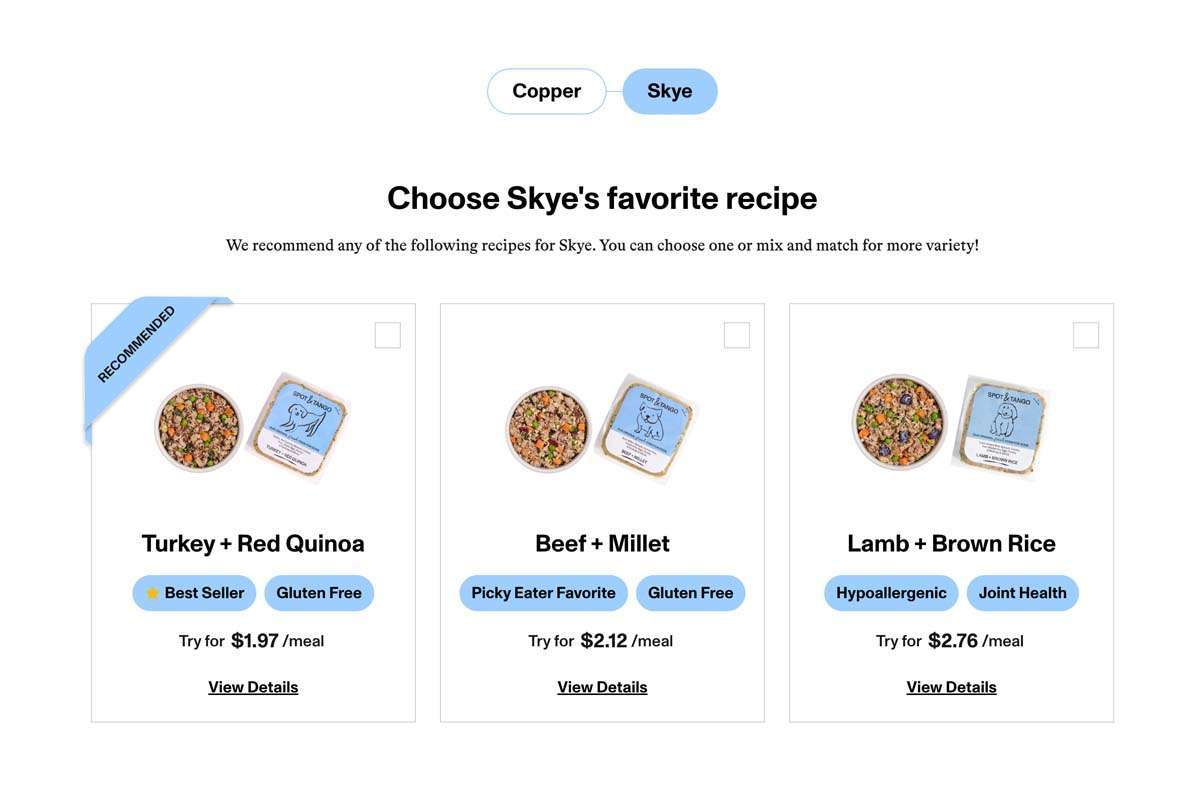1200x800 pixels.
Task: Click the Lamb + Brown Rice food image
Action: 950,427
